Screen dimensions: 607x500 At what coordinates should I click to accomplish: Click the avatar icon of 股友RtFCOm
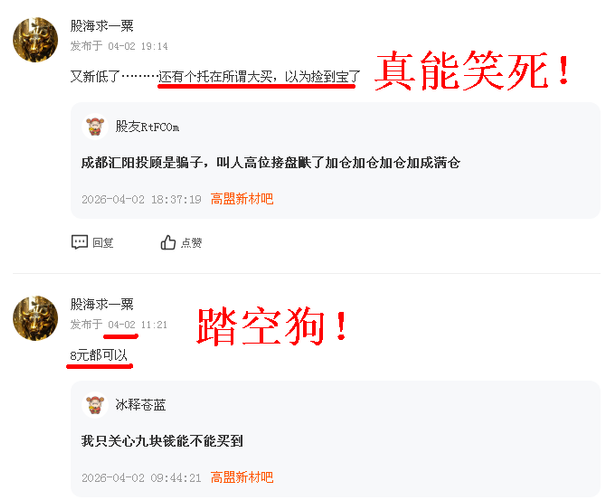(x=95, y=127)
